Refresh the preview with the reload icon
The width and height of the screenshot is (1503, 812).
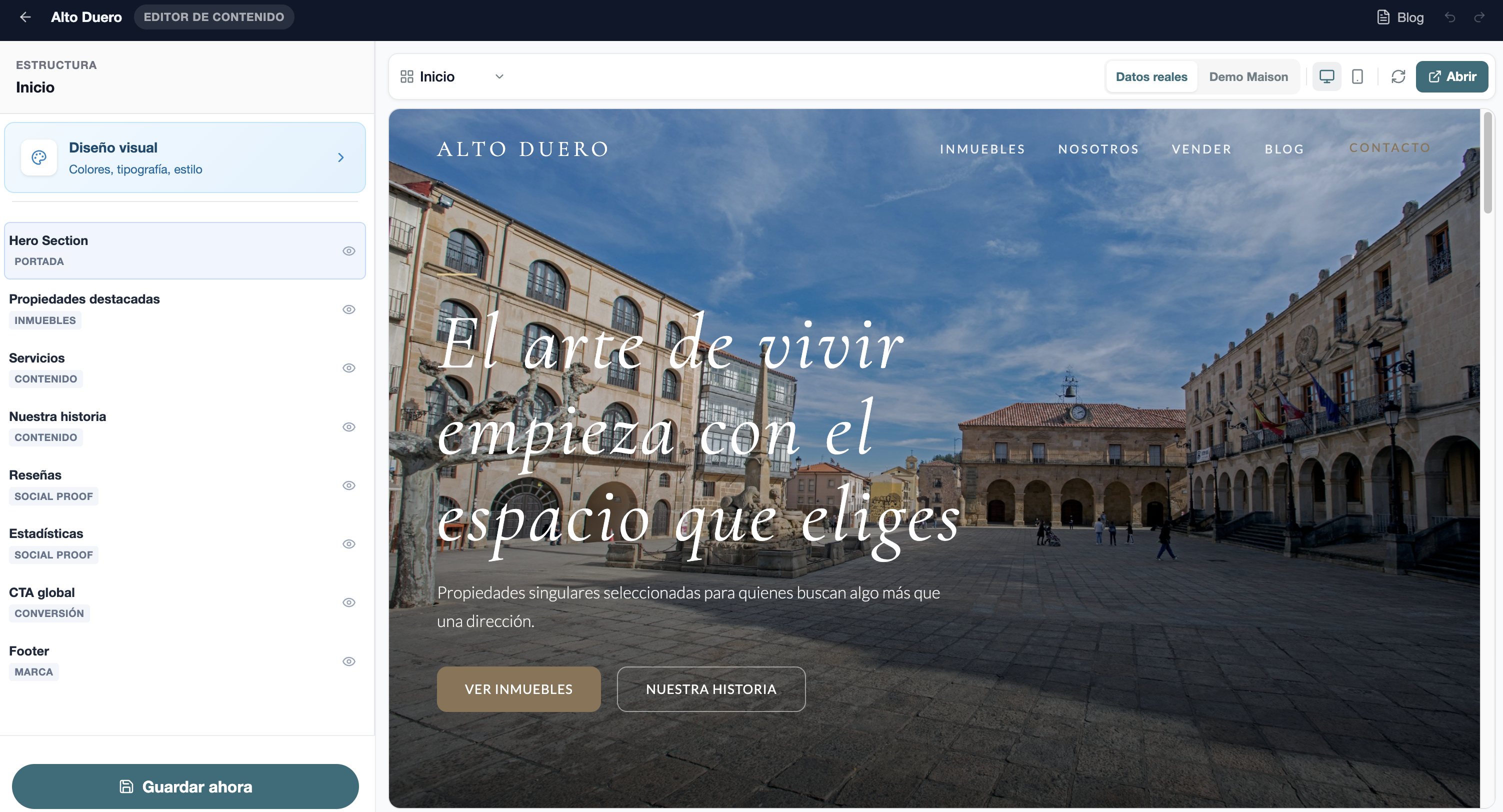(1398, 76)
